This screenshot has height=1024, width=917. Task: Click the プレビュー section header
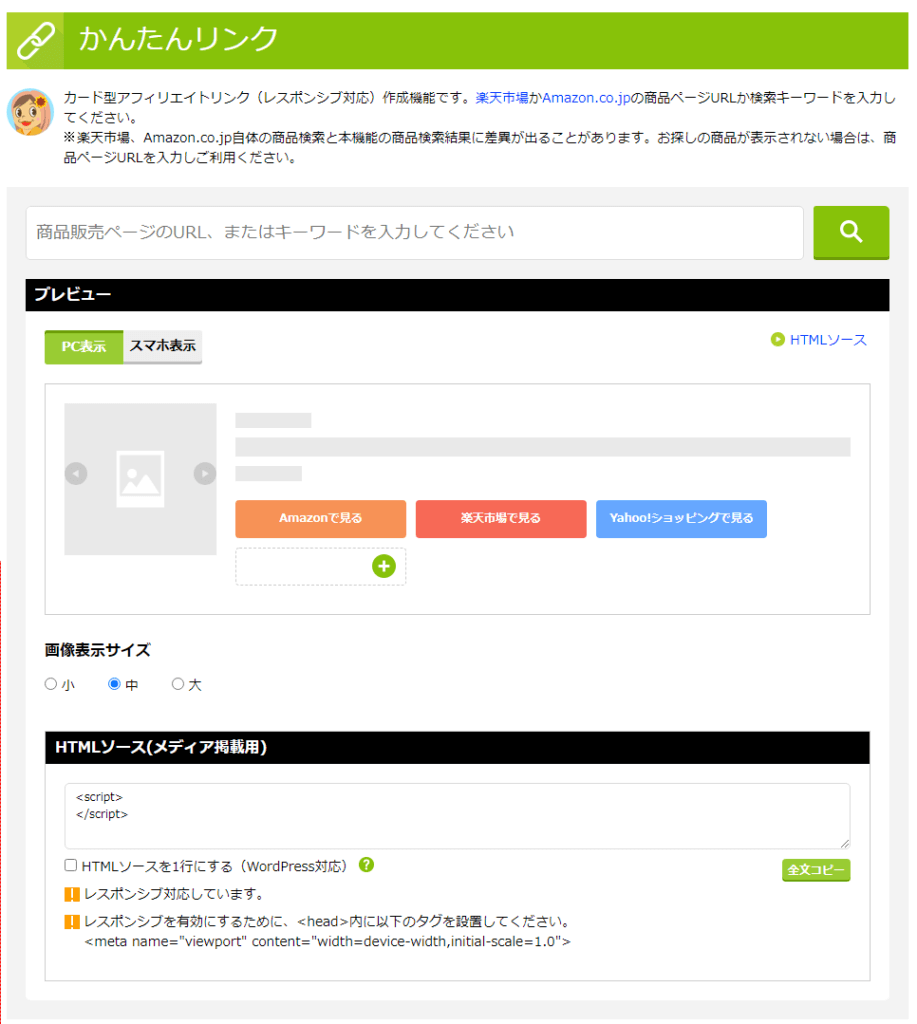457,295
